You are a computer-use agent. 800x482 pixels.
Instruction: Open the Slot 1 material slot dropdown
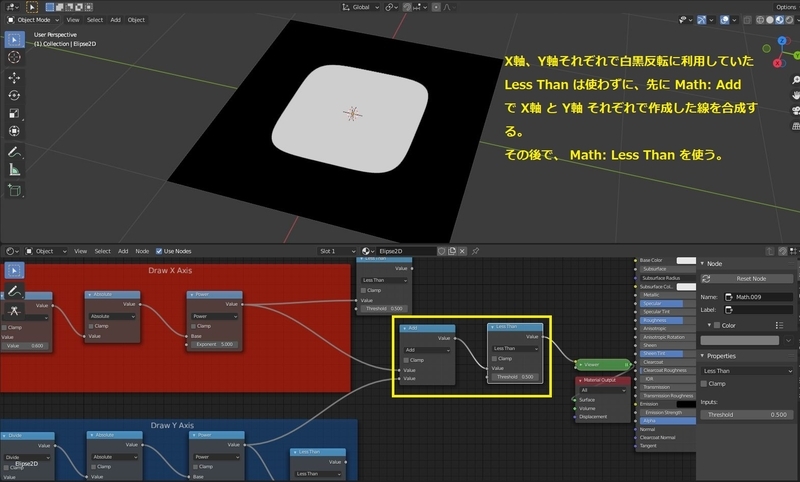(337, 251)
